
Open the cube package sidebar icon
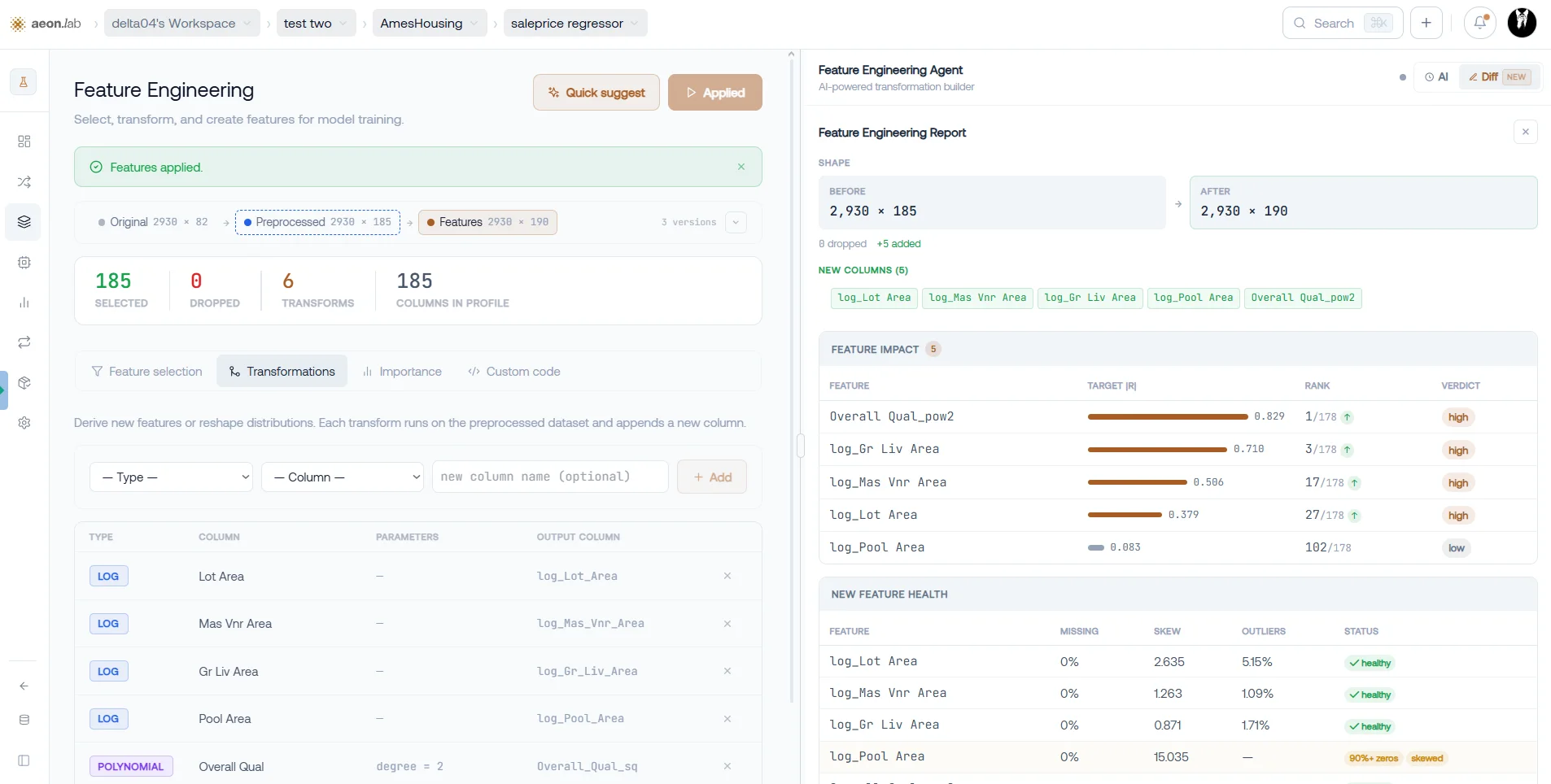pyautogui.click(x=24, y=383)
